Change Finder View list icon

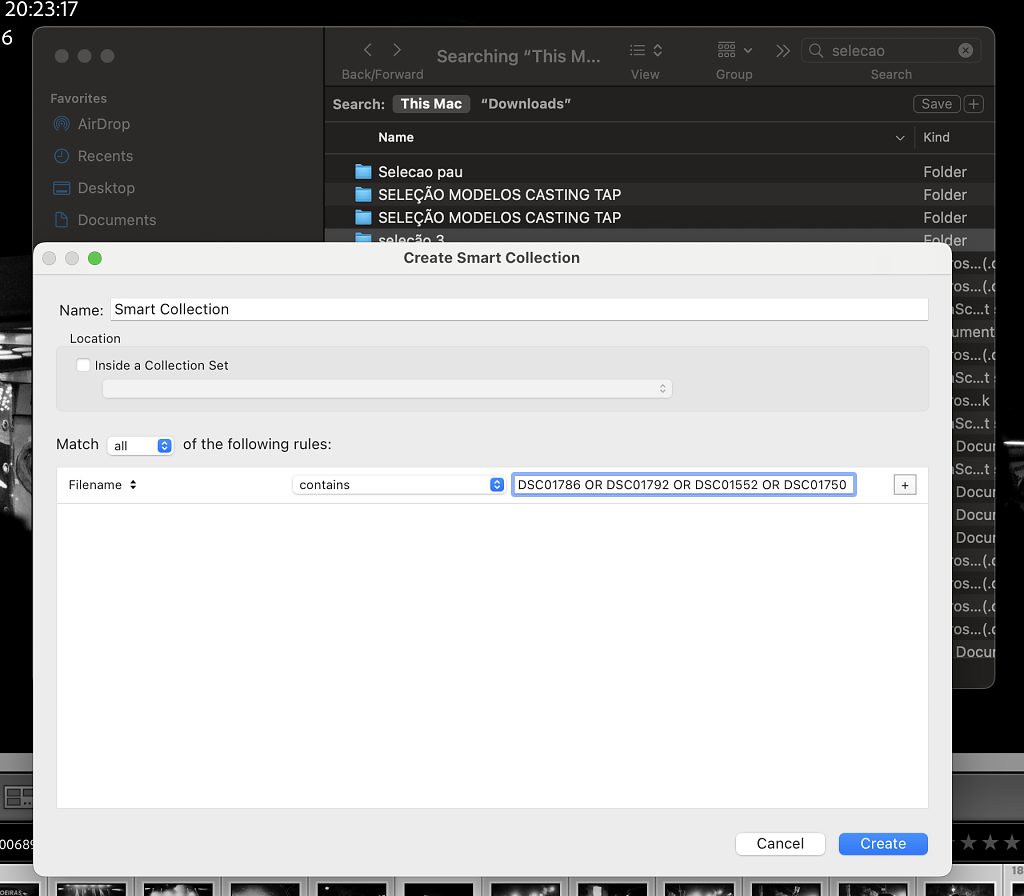[x=644, y=50]
